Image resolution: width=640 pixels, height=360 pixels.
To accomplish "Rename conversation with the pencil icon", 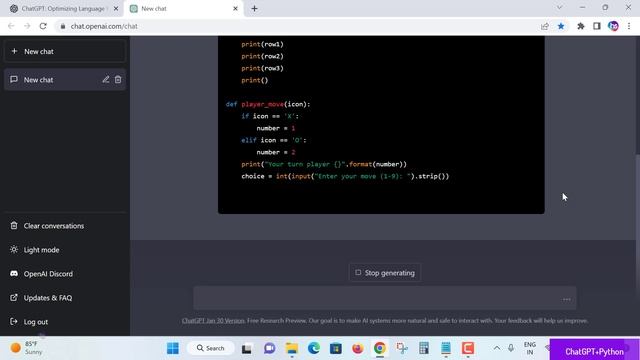I will point(106,80).
